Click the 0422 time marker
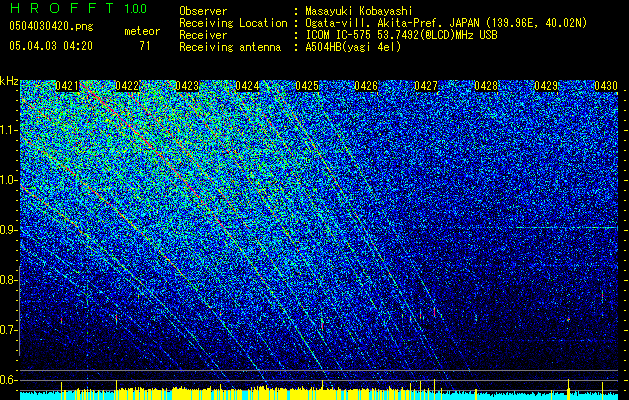Screen dimensions: 629x400 (127, 86)
